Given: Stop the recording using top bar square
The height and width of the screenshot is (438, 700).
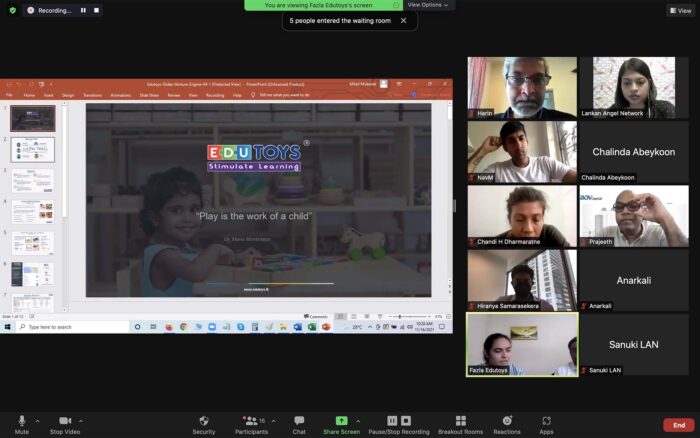Looking at the screenshot, I should (96, 10).
